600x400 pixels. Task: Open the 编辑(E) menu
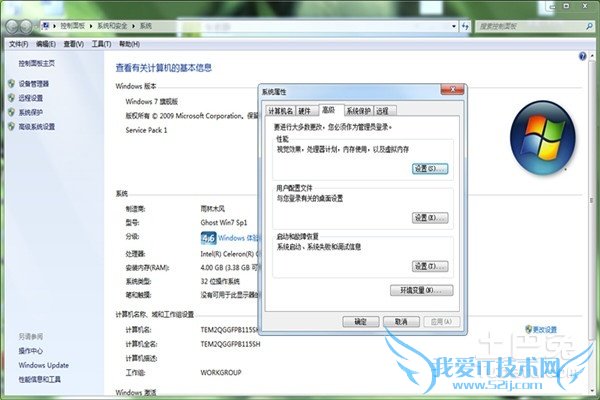pos(46,44)
